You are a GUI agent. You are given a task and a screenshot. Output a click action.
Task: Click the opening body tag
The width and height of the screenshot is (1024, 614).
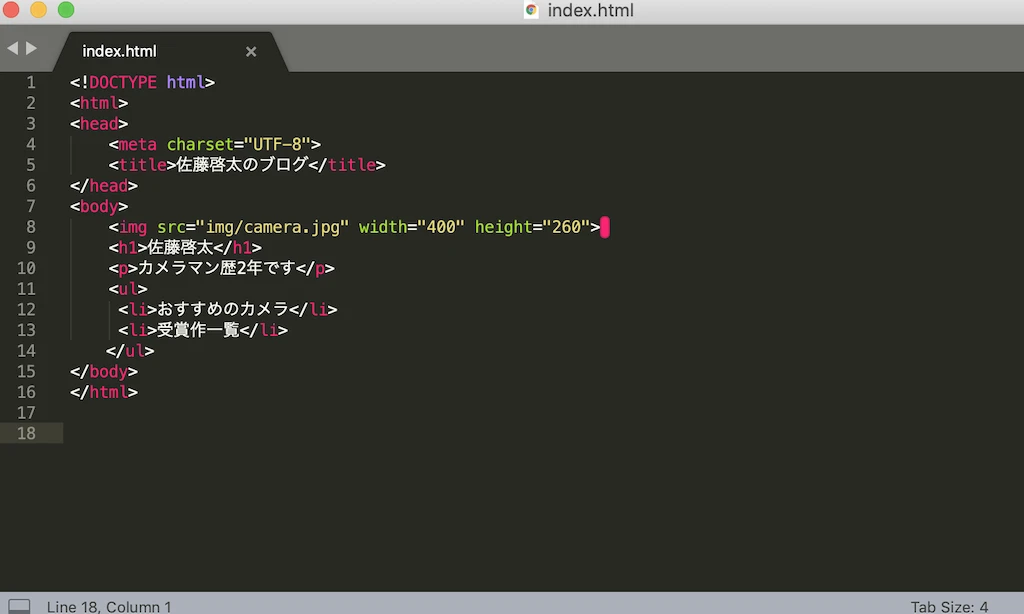[99, 206]
